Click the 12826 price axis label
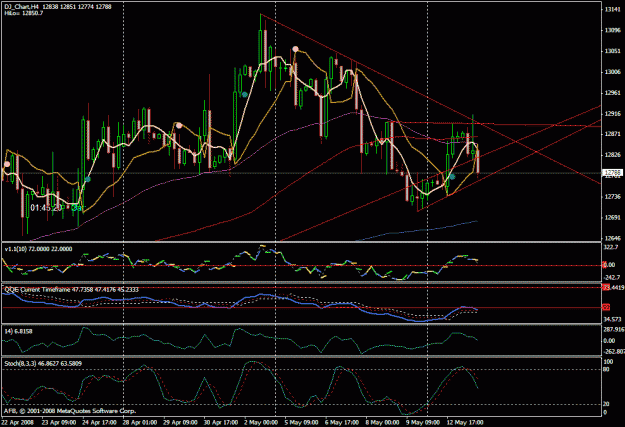This screenshot has height=427, width=625. [612, 155]
